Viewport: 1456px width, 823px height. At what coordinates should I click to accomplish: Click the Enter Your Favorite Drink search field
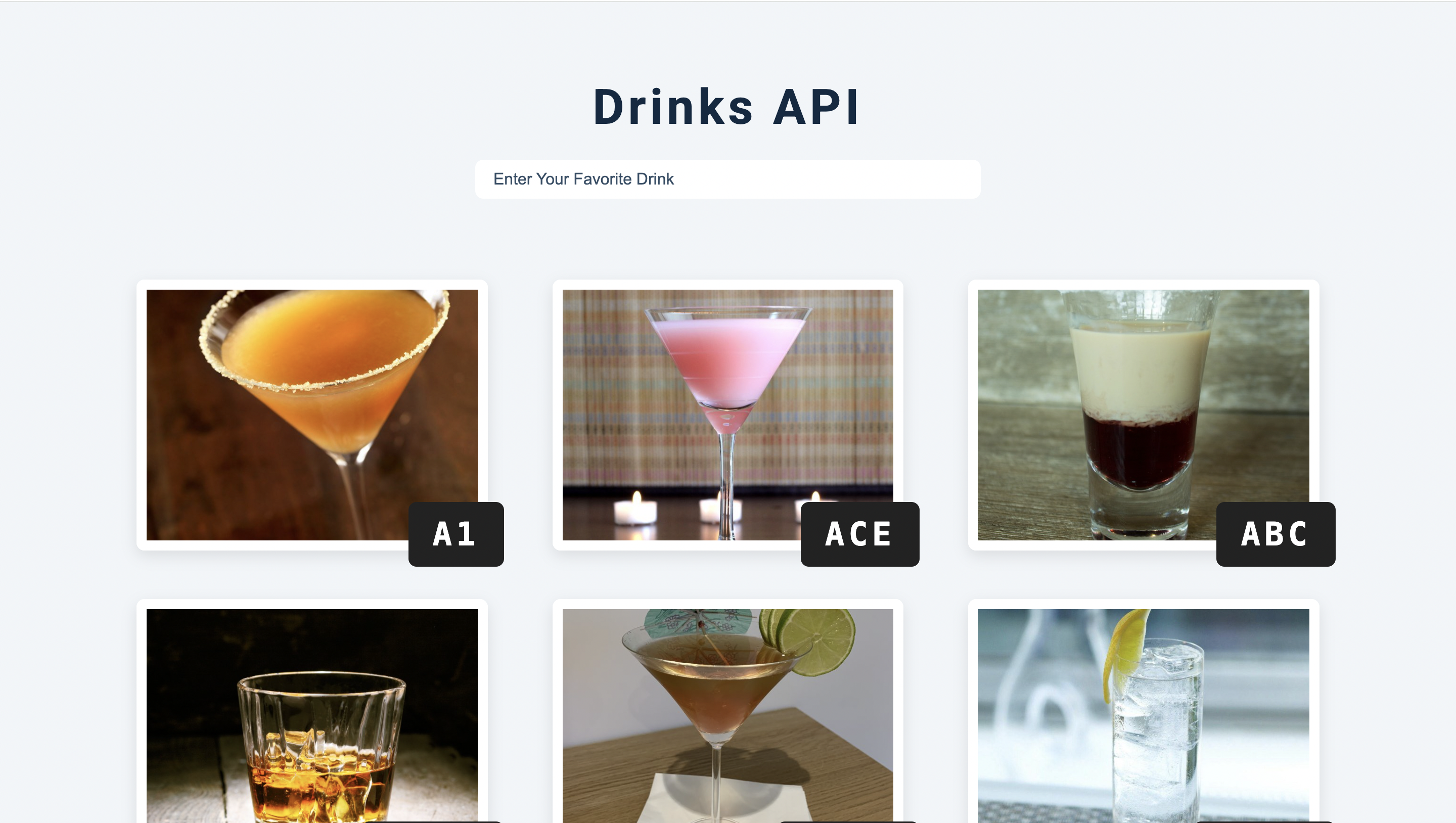[x=727, y=179]
